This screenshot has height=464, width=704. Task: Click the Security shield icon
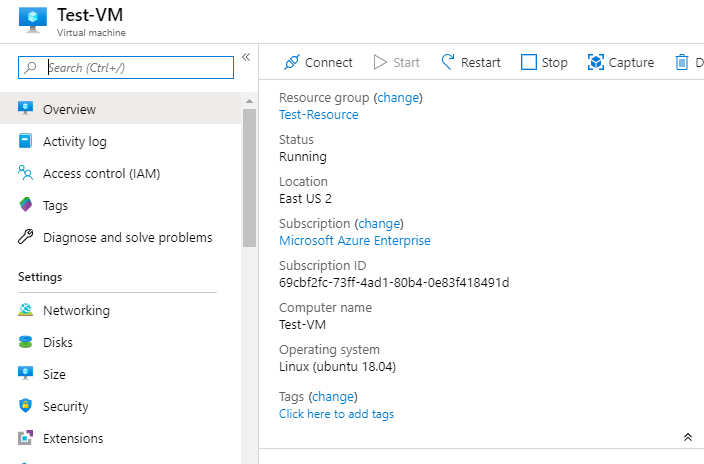point(26,406)
